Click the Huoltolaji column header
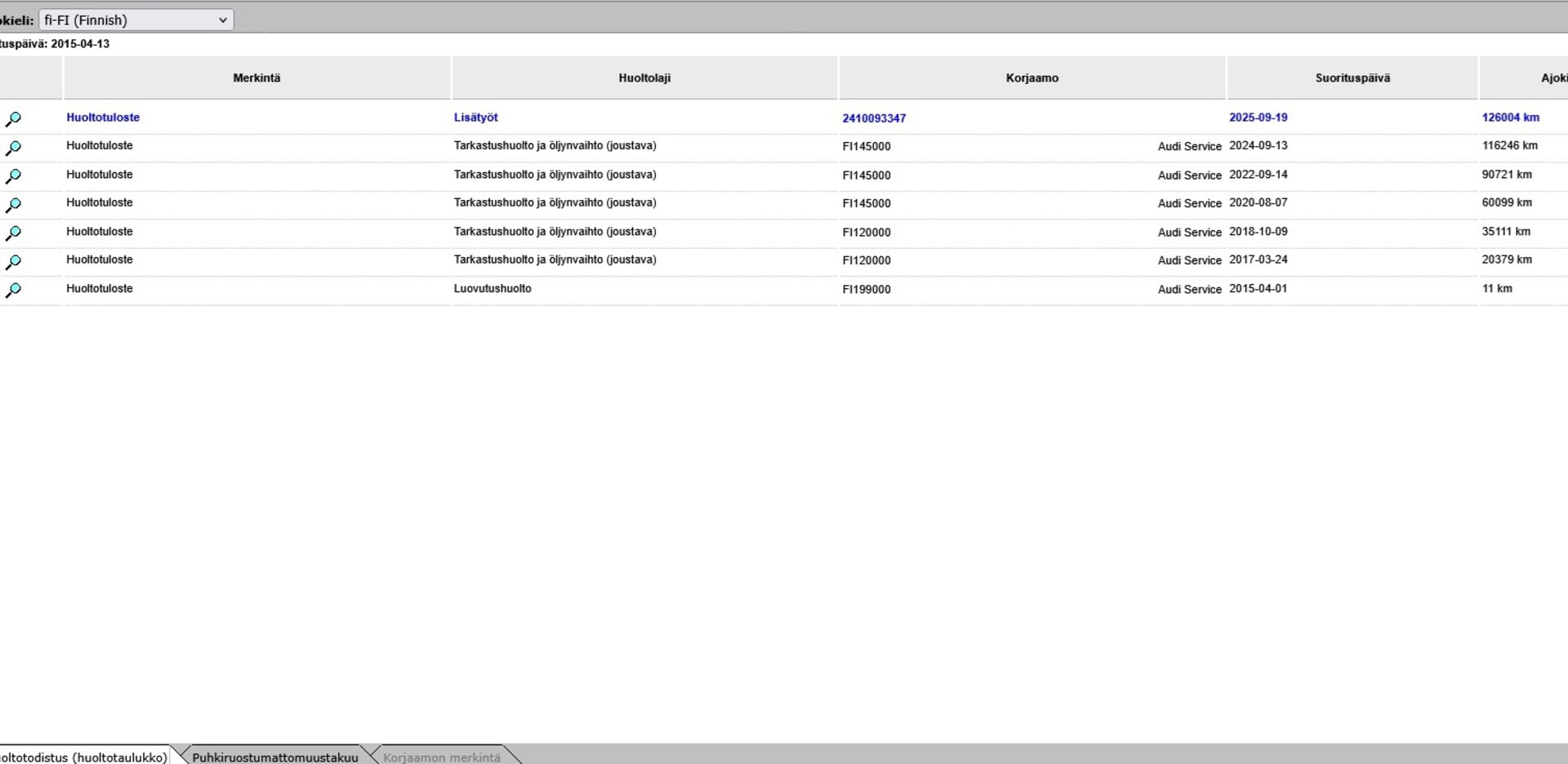 pyautogui.click(x=644, y=78)
